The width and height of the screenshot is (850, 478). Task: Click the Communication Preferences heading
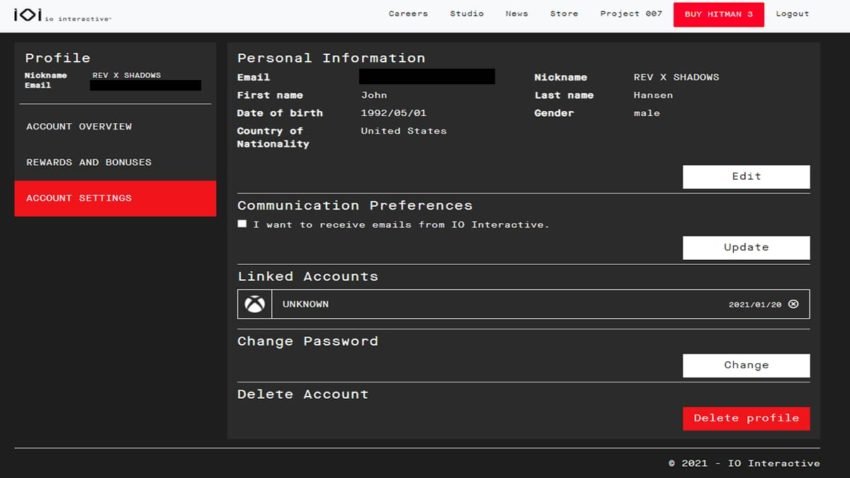click(x=355, y=206)
